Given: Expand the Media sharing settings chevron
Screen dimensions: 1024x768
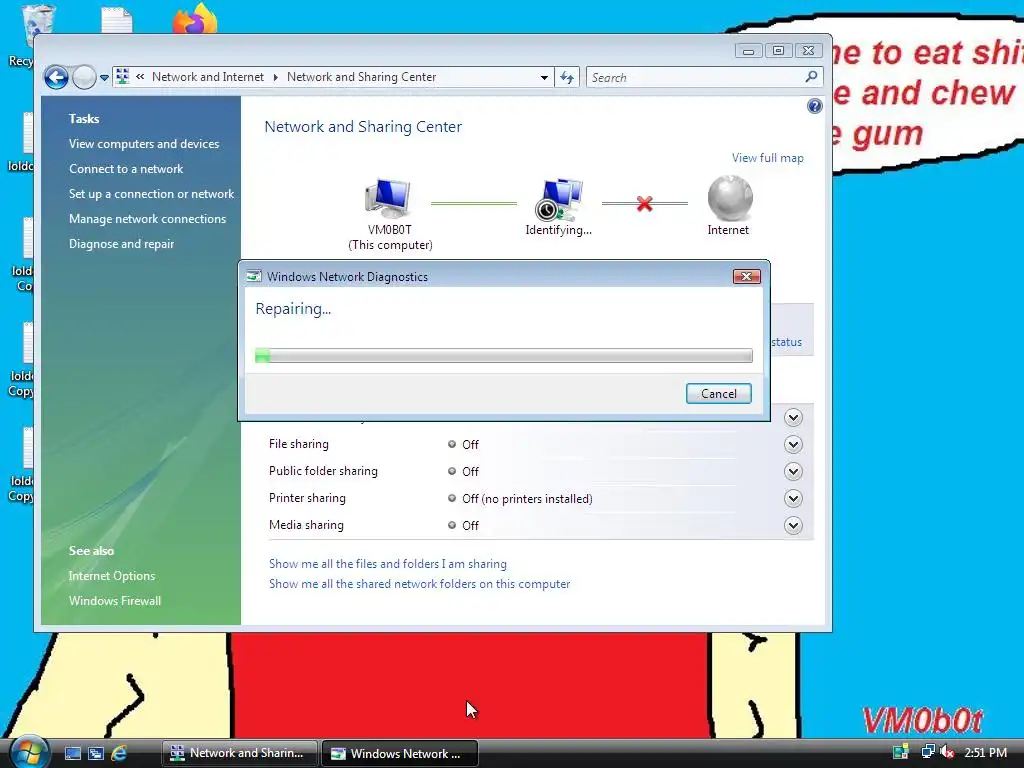Looking at the screenshot, I should [793, 526].
